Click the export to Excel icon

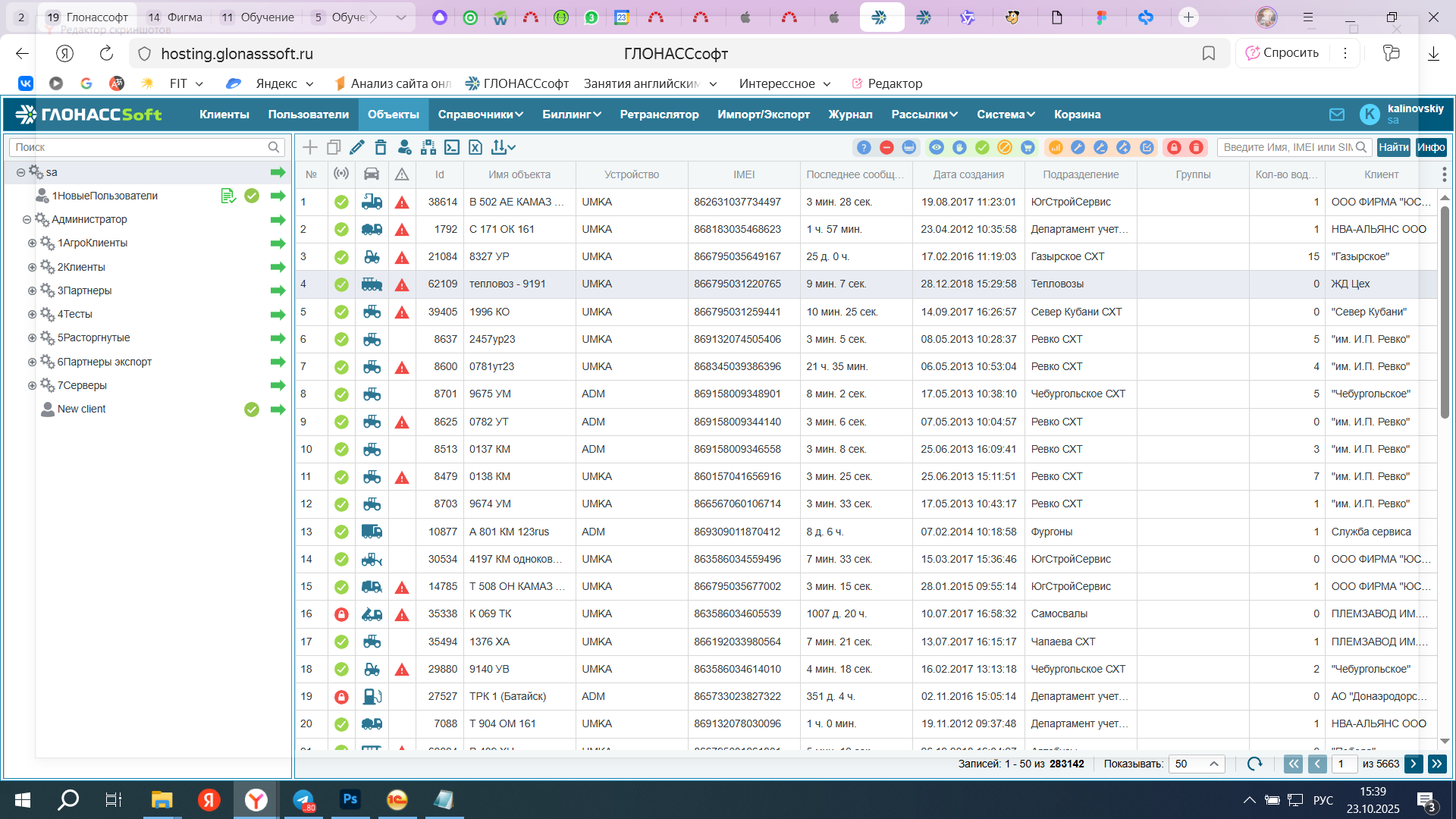pyautogui.click(x=475, y=147)
